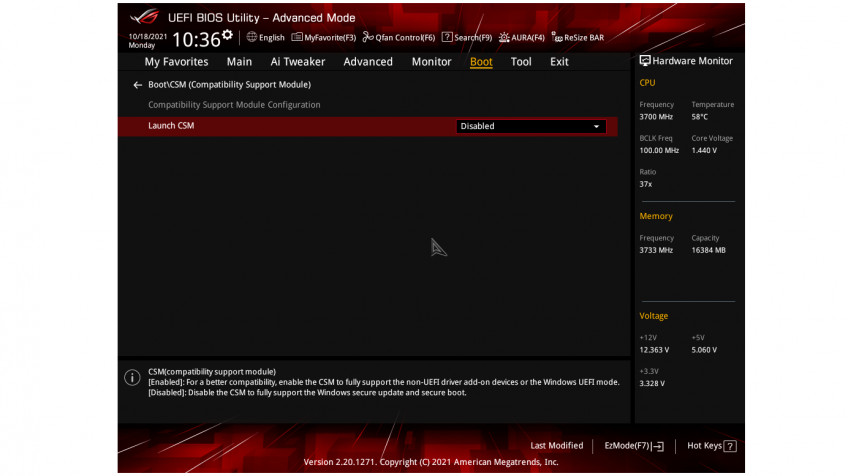848x476 pixels.
Task: Click the date 10/18/2021
Action: 148,36
